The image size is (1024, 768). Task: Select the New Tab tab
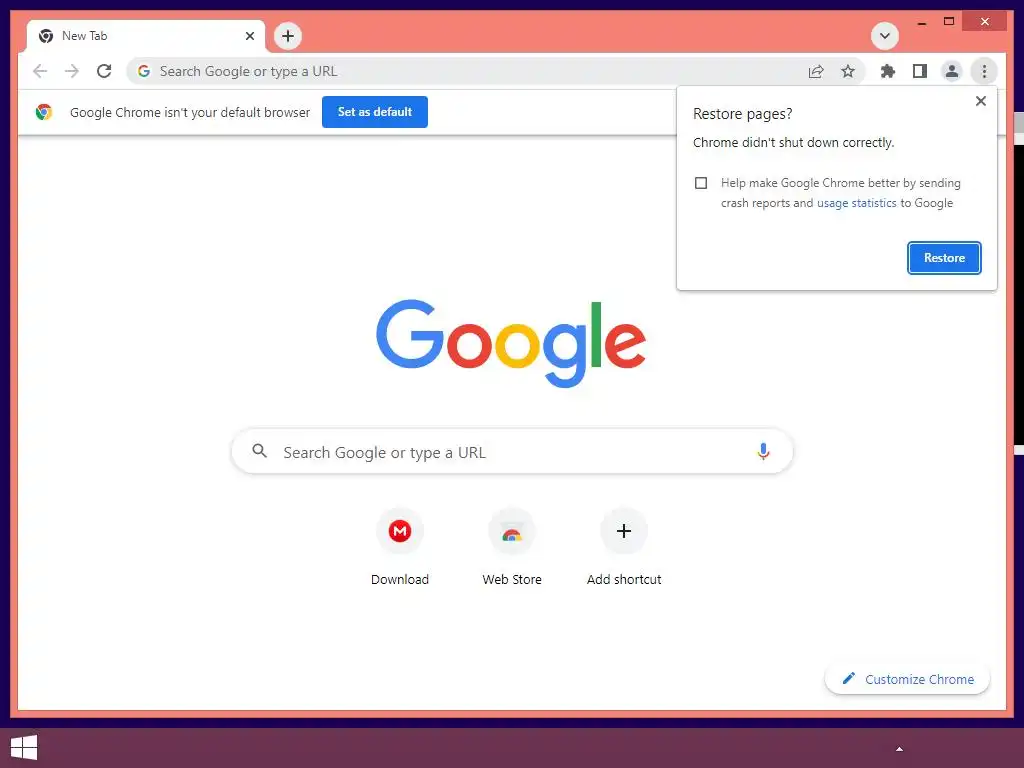146,36
